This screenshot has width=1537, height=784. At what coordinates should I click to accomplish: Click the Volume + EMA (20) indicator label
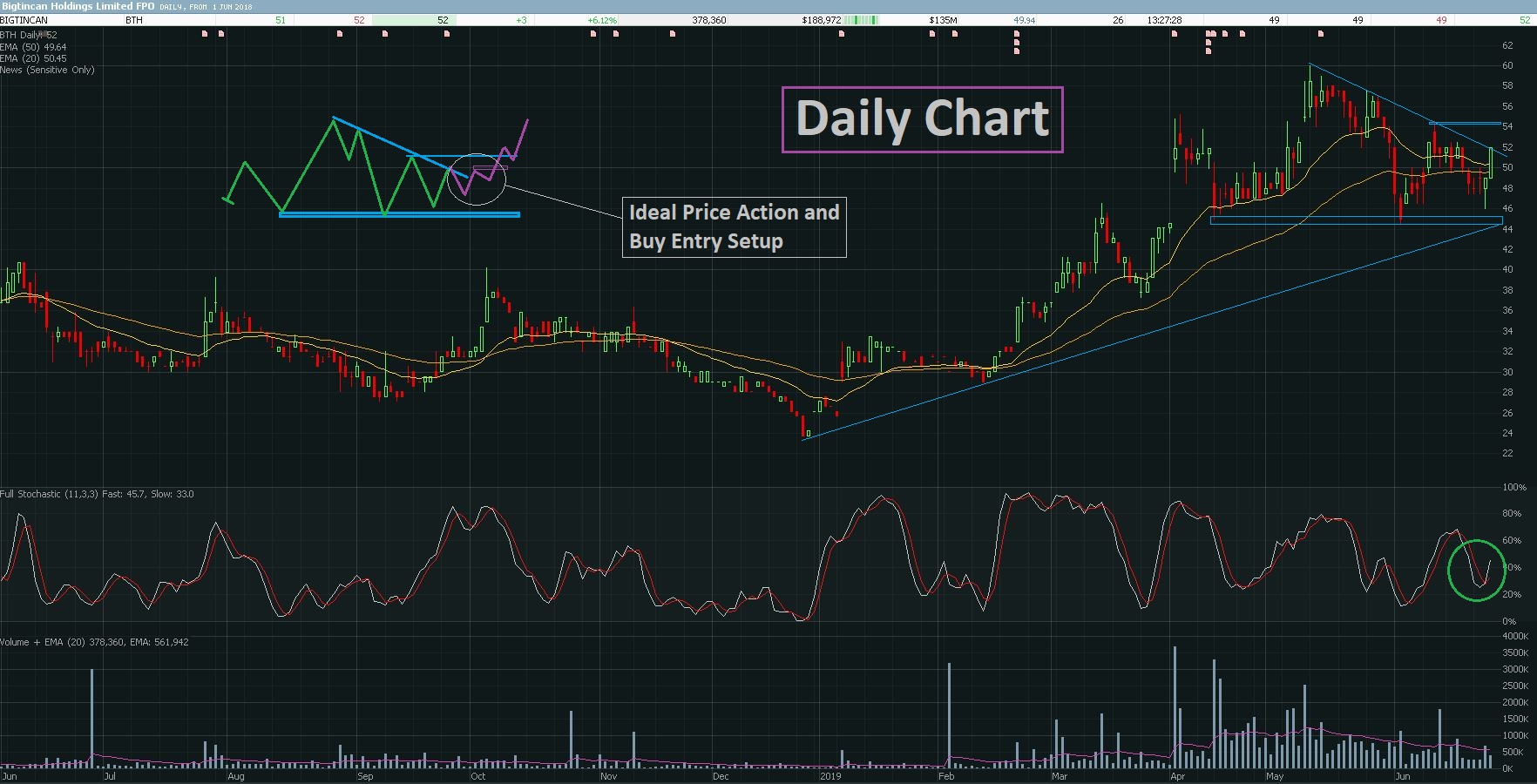[x=94, y=642]
